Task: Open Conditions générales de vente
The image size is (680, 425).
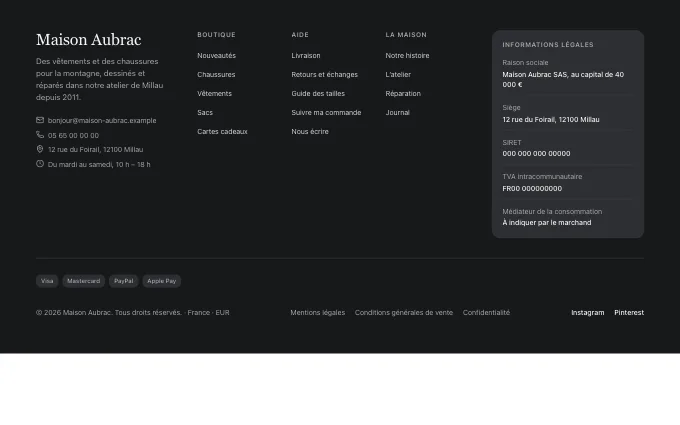Action: [404, 313]
